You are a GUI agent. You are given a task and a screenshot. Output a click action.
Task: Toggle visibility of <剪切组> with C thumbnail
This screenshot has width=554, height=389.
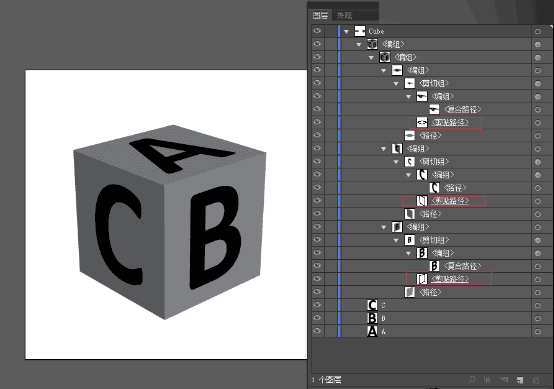317,161
